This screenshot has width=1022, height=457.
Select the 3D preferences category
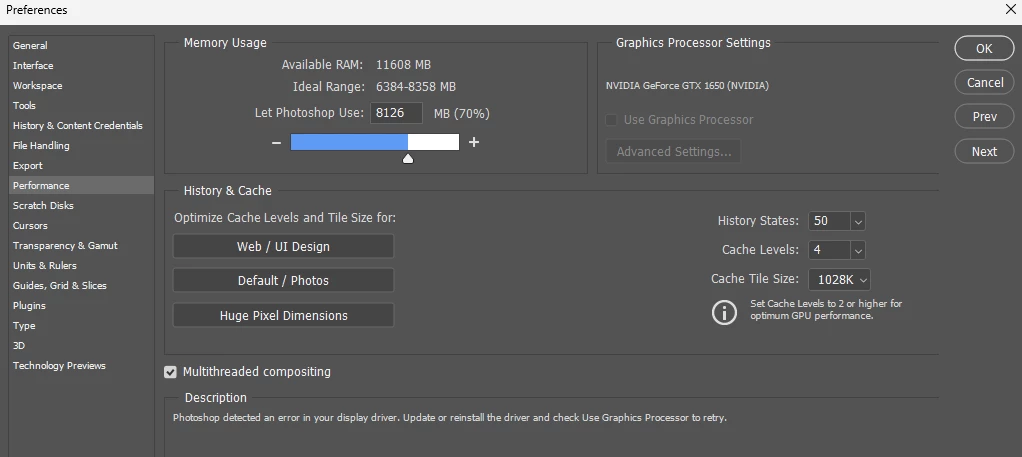[x=81, y=346]
